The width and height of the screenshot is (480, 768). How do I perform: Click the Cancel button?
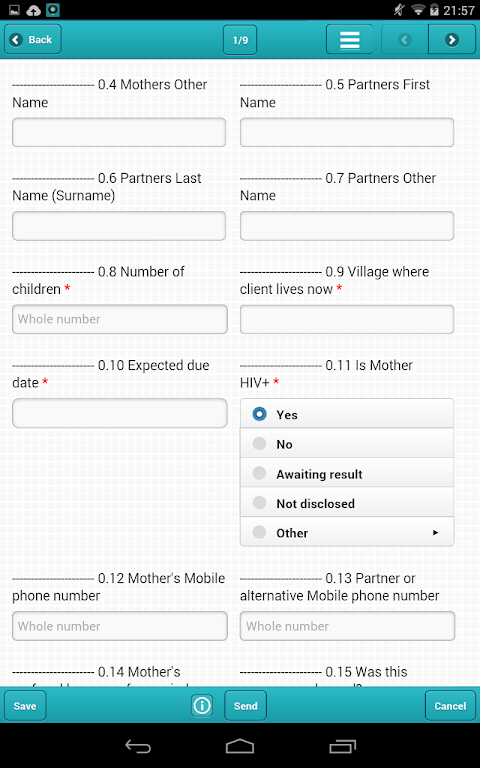pyautogui.click(x=450, y=706)
